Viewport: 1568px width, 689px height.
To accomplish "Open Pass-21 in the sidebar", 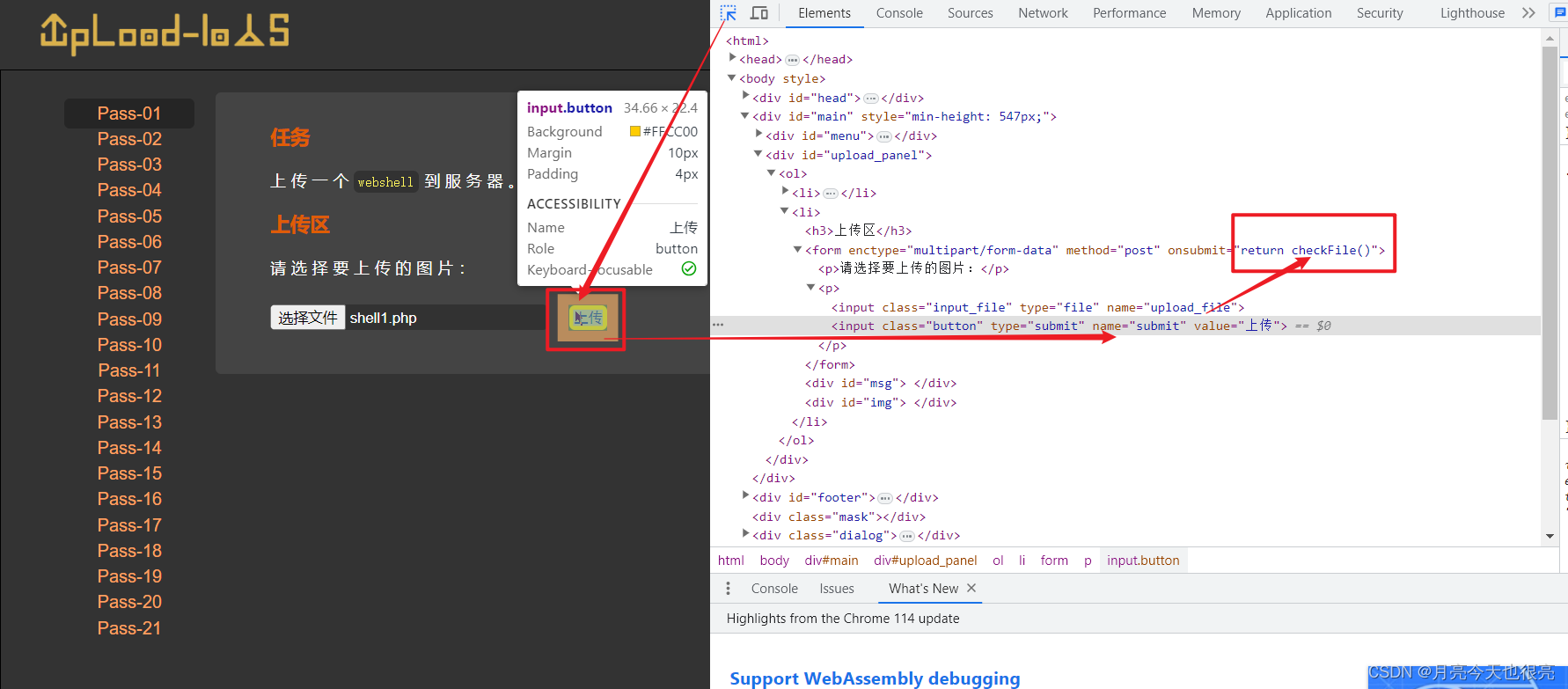I will pyautogui.click(x=129, y=628).
